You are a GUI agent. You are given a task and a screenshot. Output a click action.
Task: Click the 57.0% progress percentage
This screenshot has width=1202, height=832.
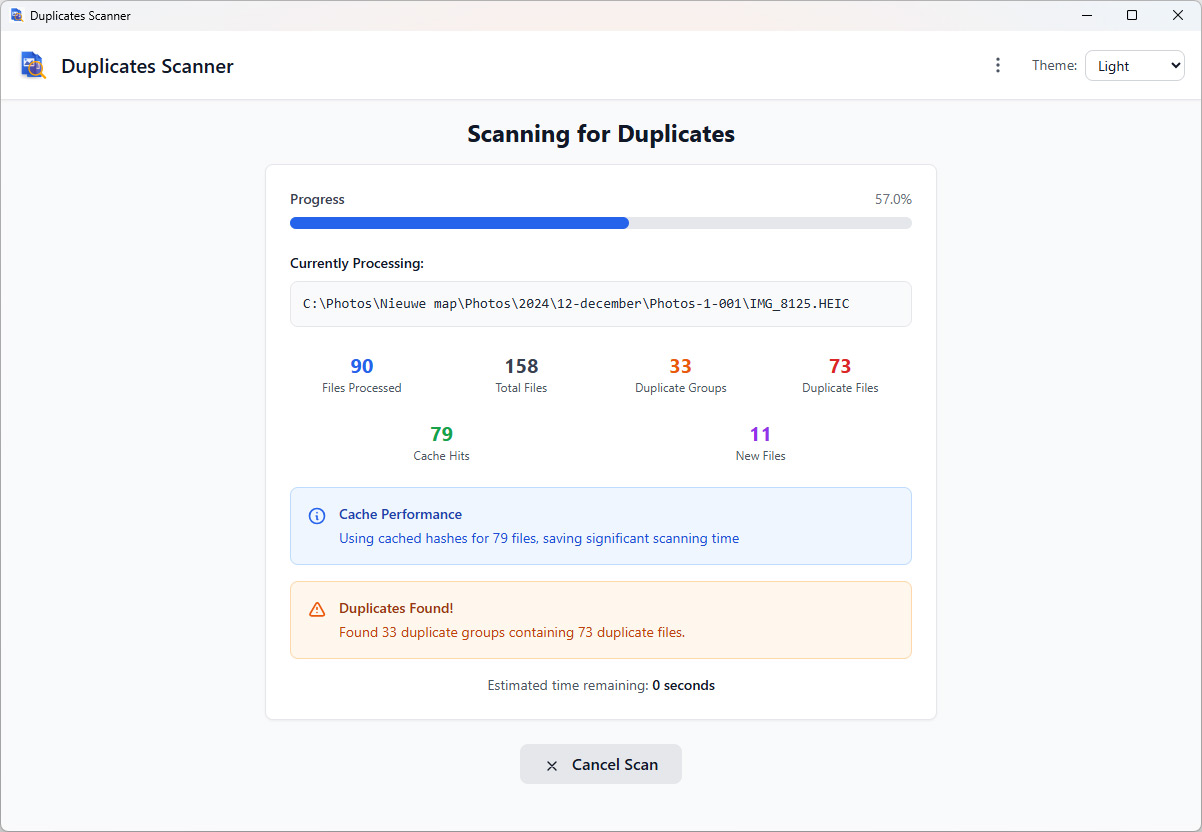click(x=893, y=199)
